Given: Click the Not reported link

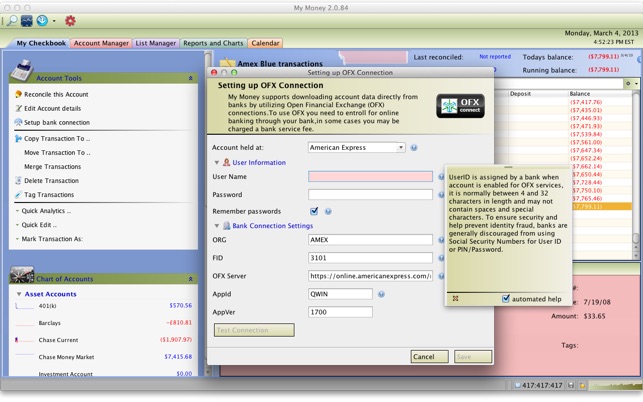Looking at the screenshot, I should [x=495, y=57].
